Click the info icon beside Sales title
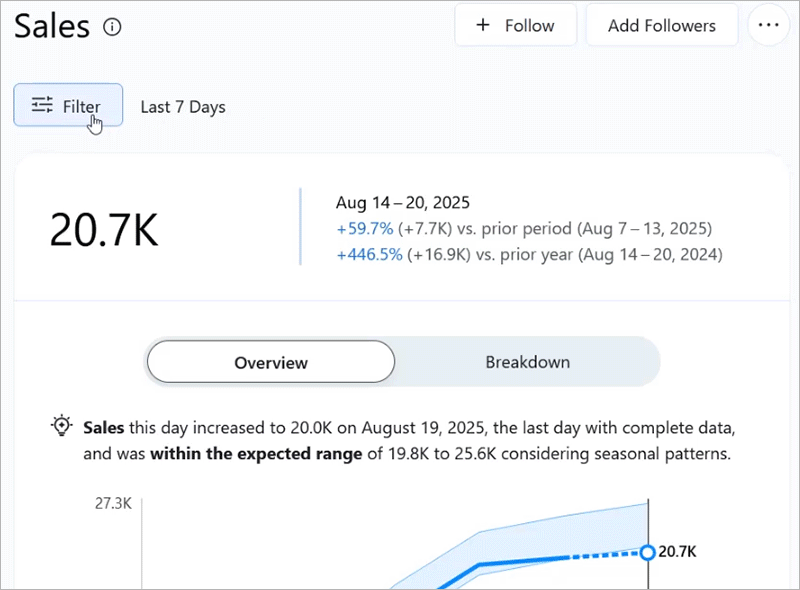The image size is (800, 590). pyautogui.click(x=112, y=27)
